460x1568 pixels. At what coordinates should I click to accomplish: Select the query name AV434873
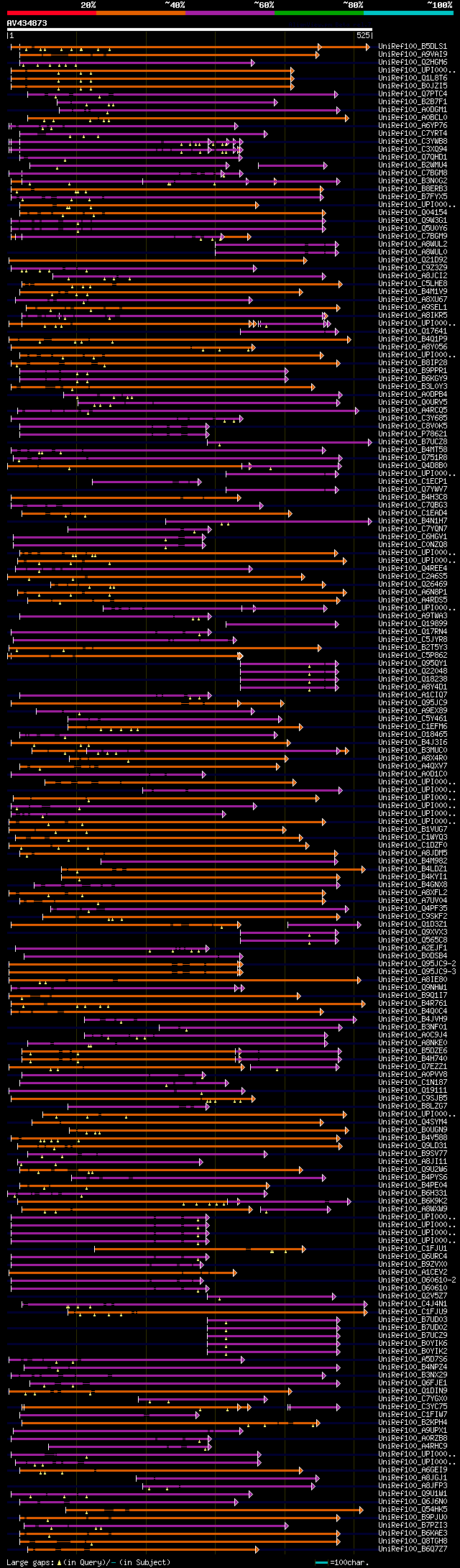(x=27, y=23)
